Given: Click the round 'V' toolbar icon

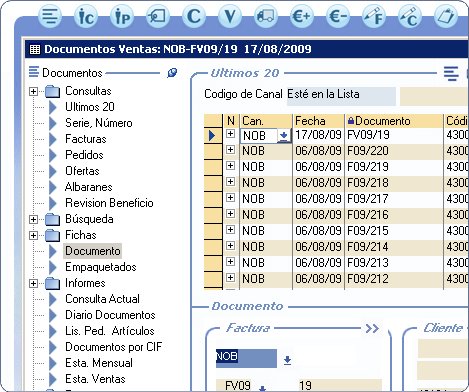Looking at the screenshot, I should 230,16.
